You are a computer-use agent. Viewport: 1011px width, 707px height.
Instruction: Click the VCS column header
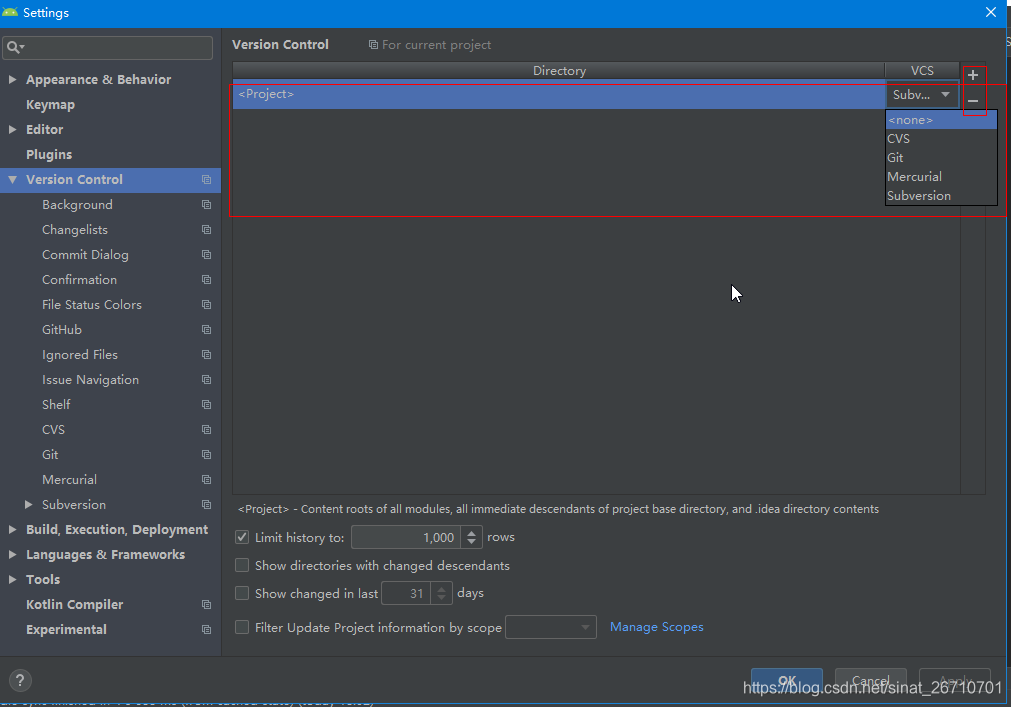[x=922, y=70]
